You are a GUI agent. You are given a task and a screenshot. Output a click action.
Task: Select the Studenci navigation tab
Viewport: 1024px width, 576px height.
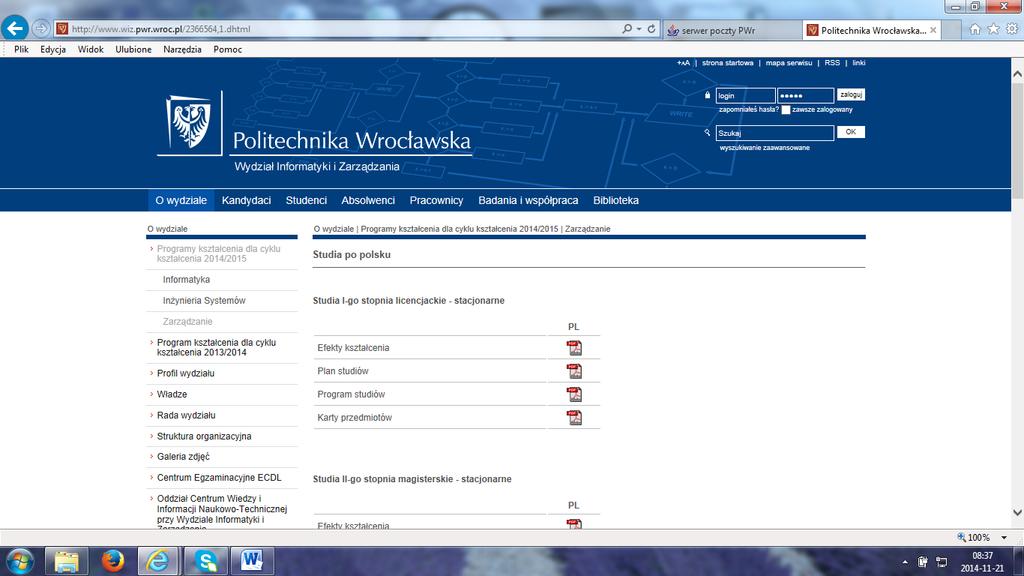pos(306,200)
